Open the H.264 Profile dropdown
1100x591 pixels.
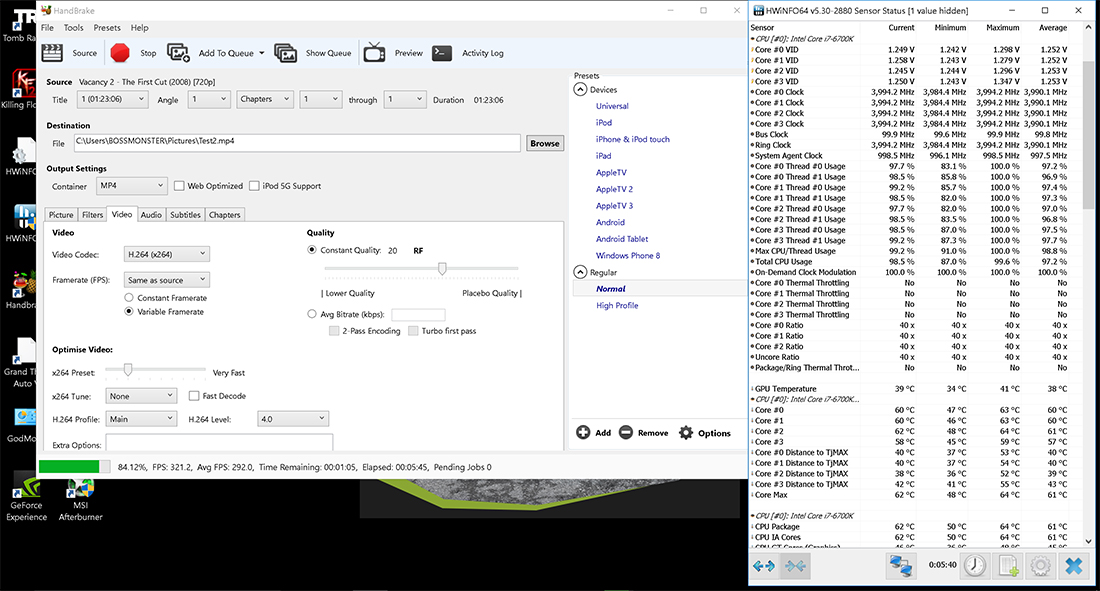click(140, 419)
